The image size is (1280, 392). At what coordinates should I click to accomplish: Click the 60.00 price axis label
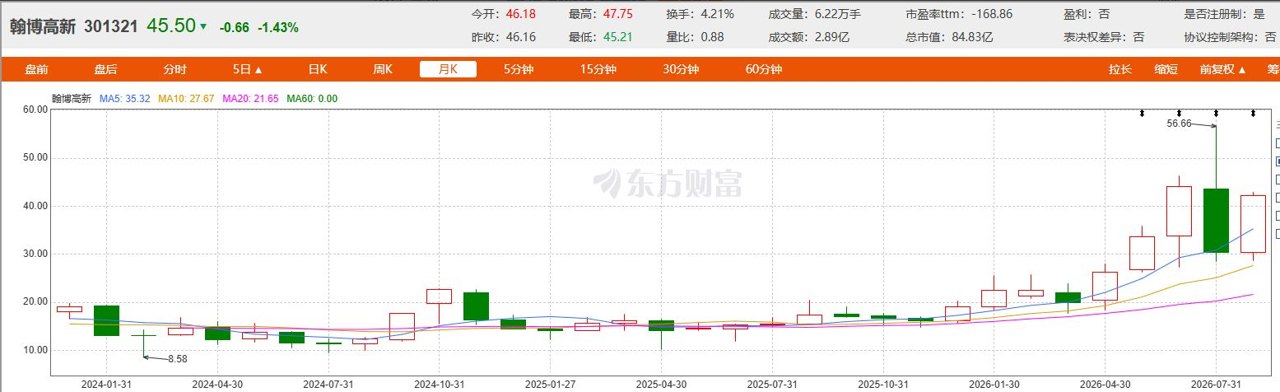tap(34, 110)
